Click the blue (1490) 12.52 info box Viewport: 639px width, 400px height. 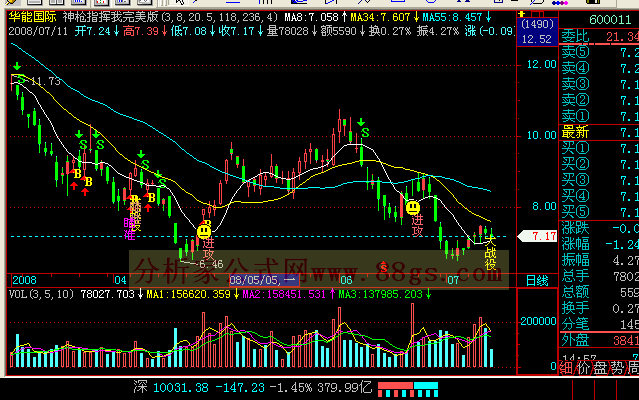tap(537, 32)
